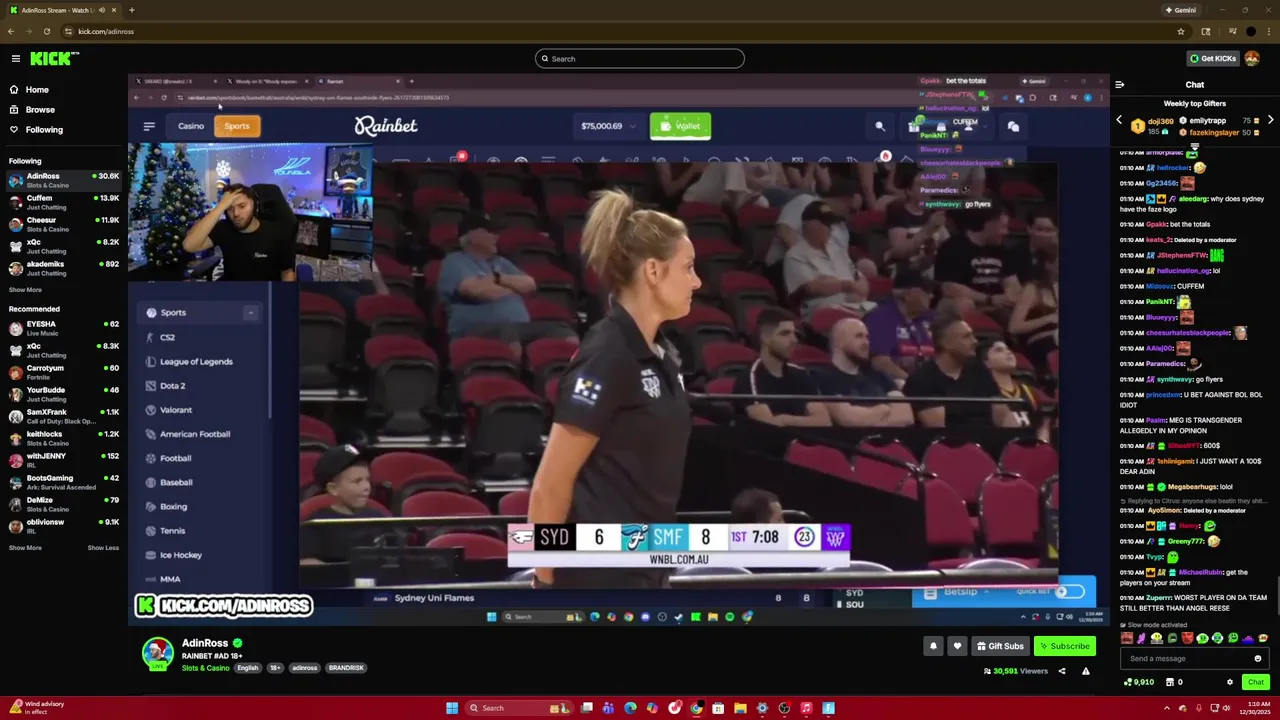Show hidden system tray icons
The width and height of the screenshot is (1280, 720).
1166,708
